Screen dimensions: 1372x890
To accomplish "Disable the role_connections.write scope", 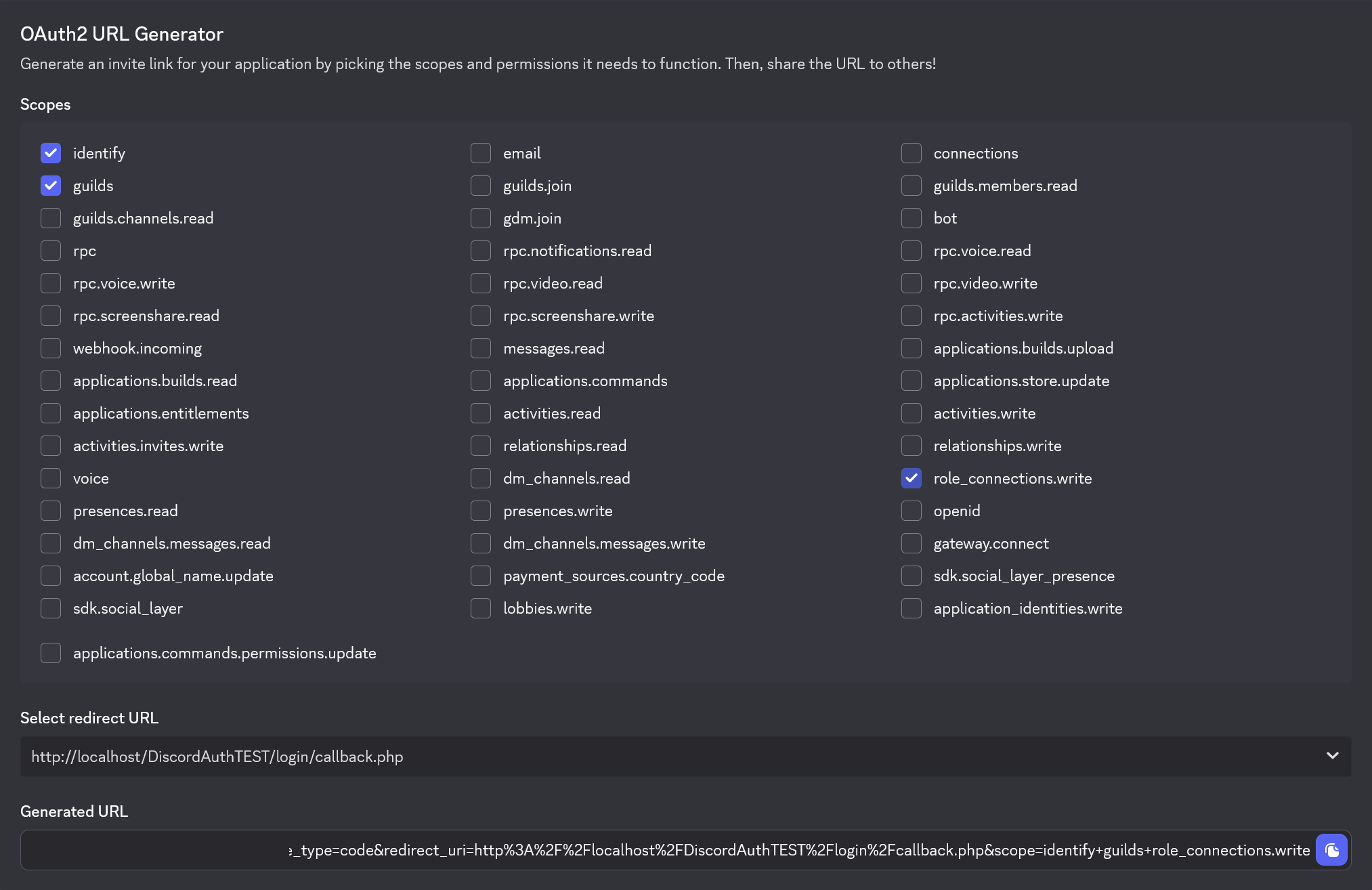I will pyautogui.click(x=912, y=478).
